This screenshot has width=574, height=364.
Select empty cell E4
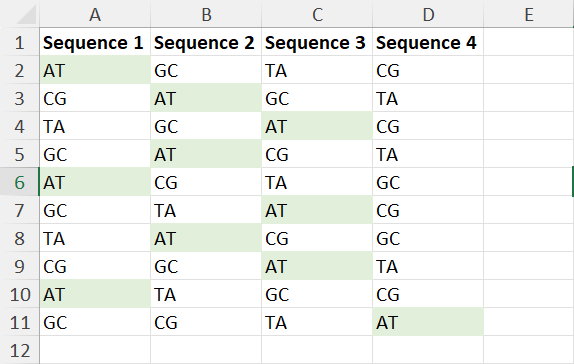click(529, 126)
